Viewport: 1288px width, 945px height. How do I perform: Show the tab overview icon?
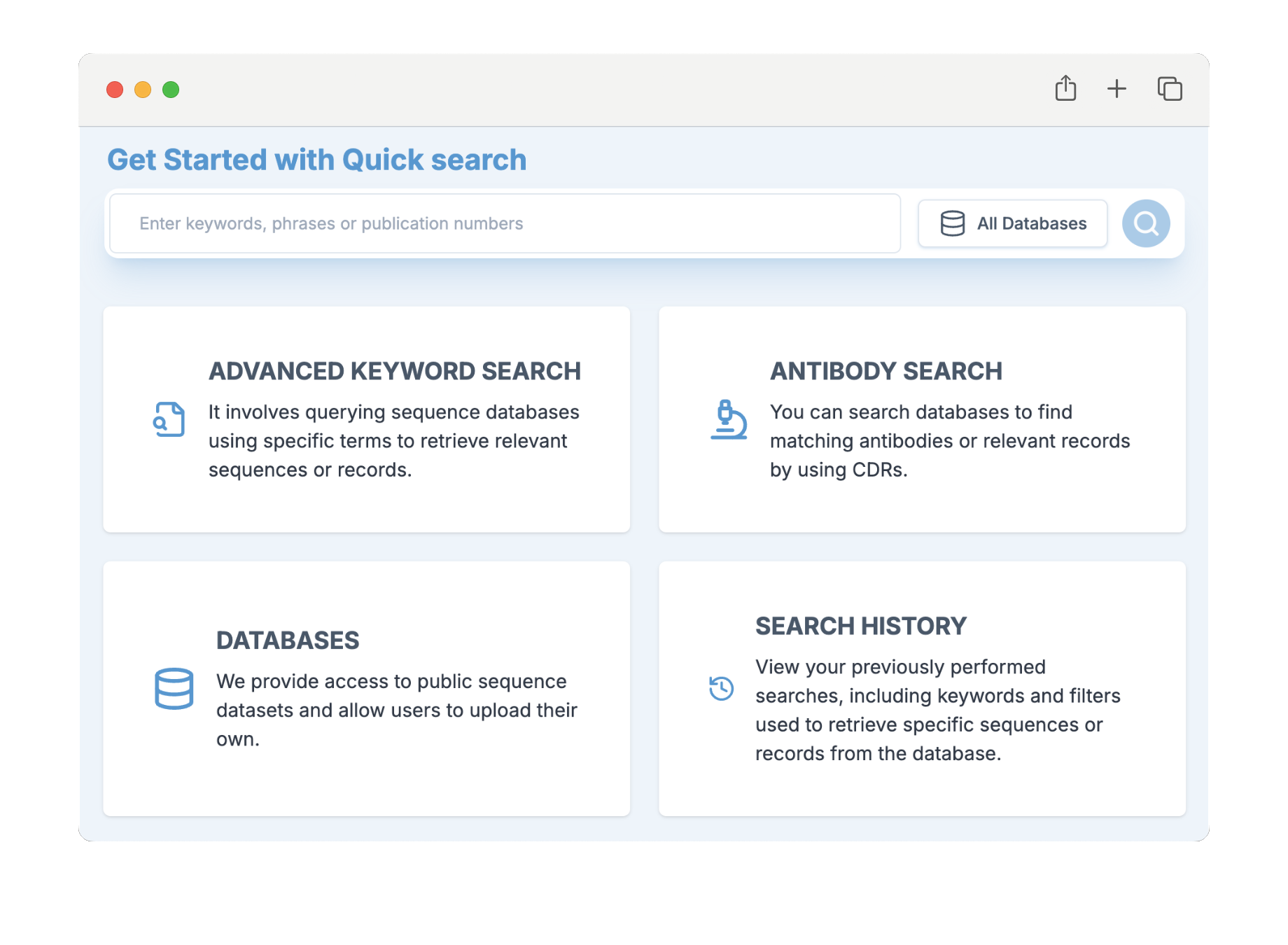coord(1169,89)
